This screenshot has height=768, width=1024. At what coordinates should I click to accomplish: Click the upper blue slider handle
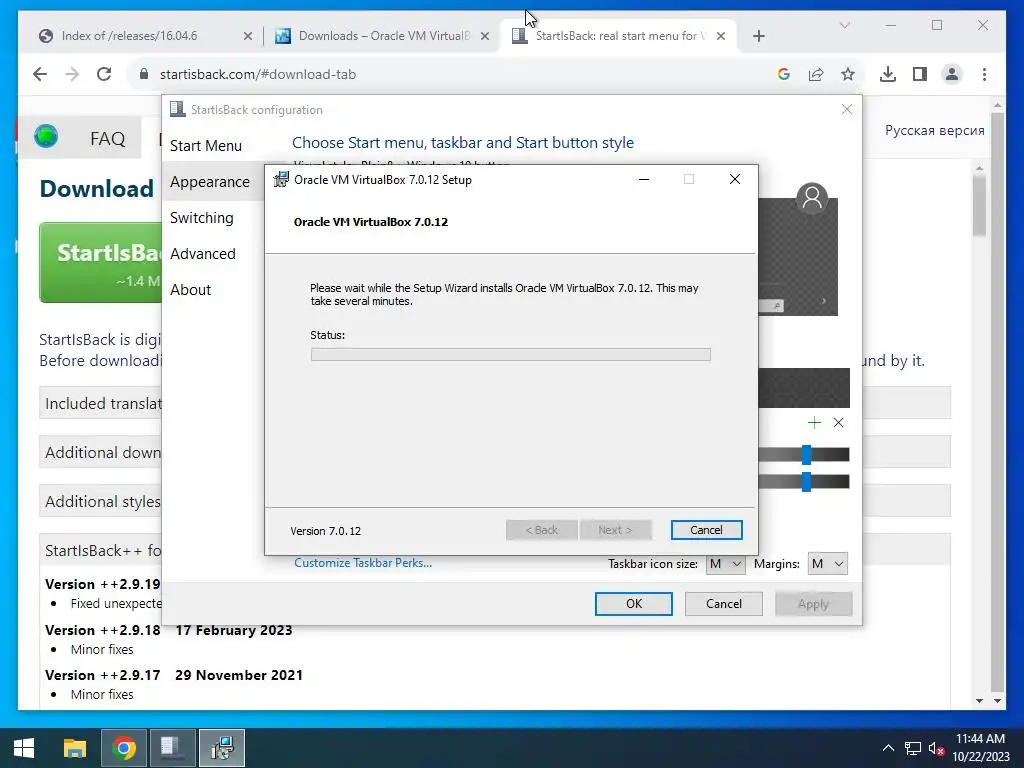click(x=807, y=455)
